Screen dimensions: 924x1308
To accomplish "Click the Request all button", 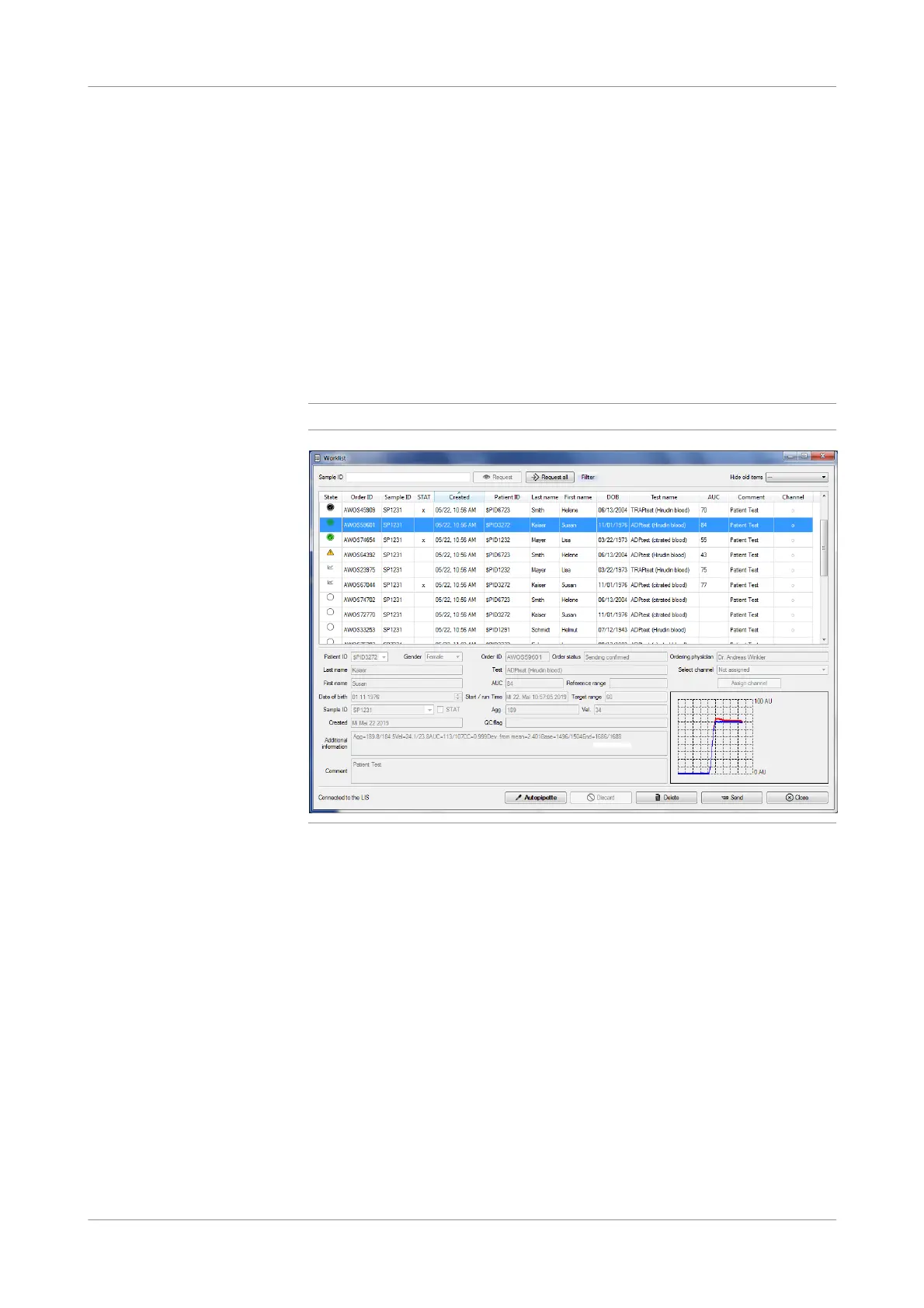I will pyautogui.click(x=550, y=477).
